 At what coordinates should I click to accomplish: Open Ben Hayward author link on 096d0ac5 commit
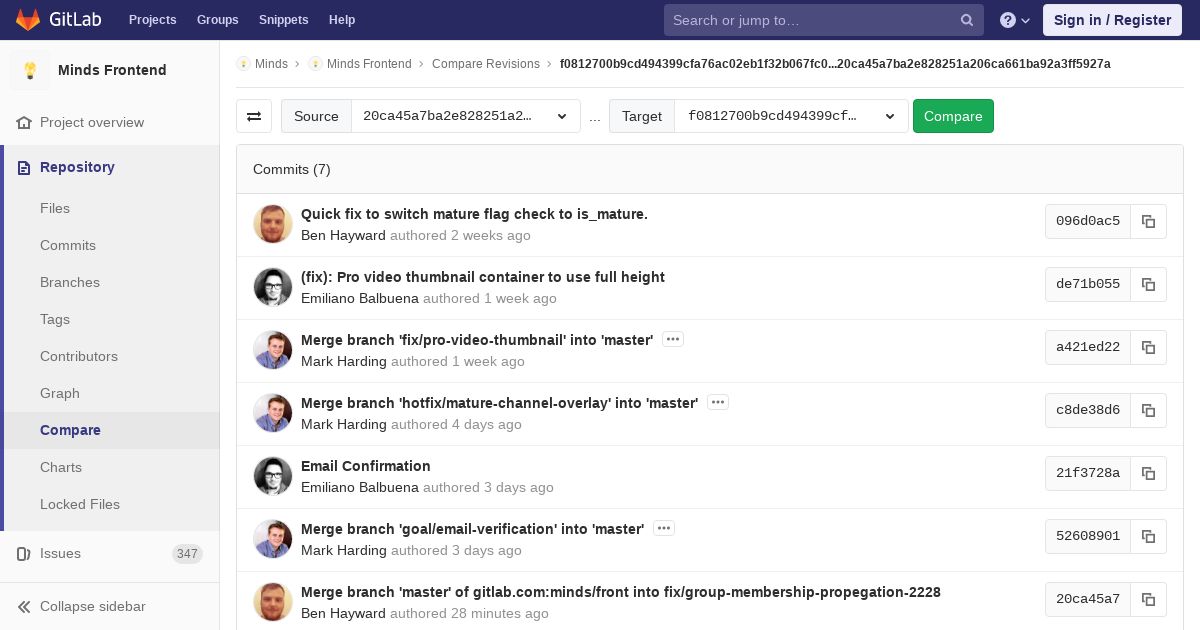click(x=343, y=235)
